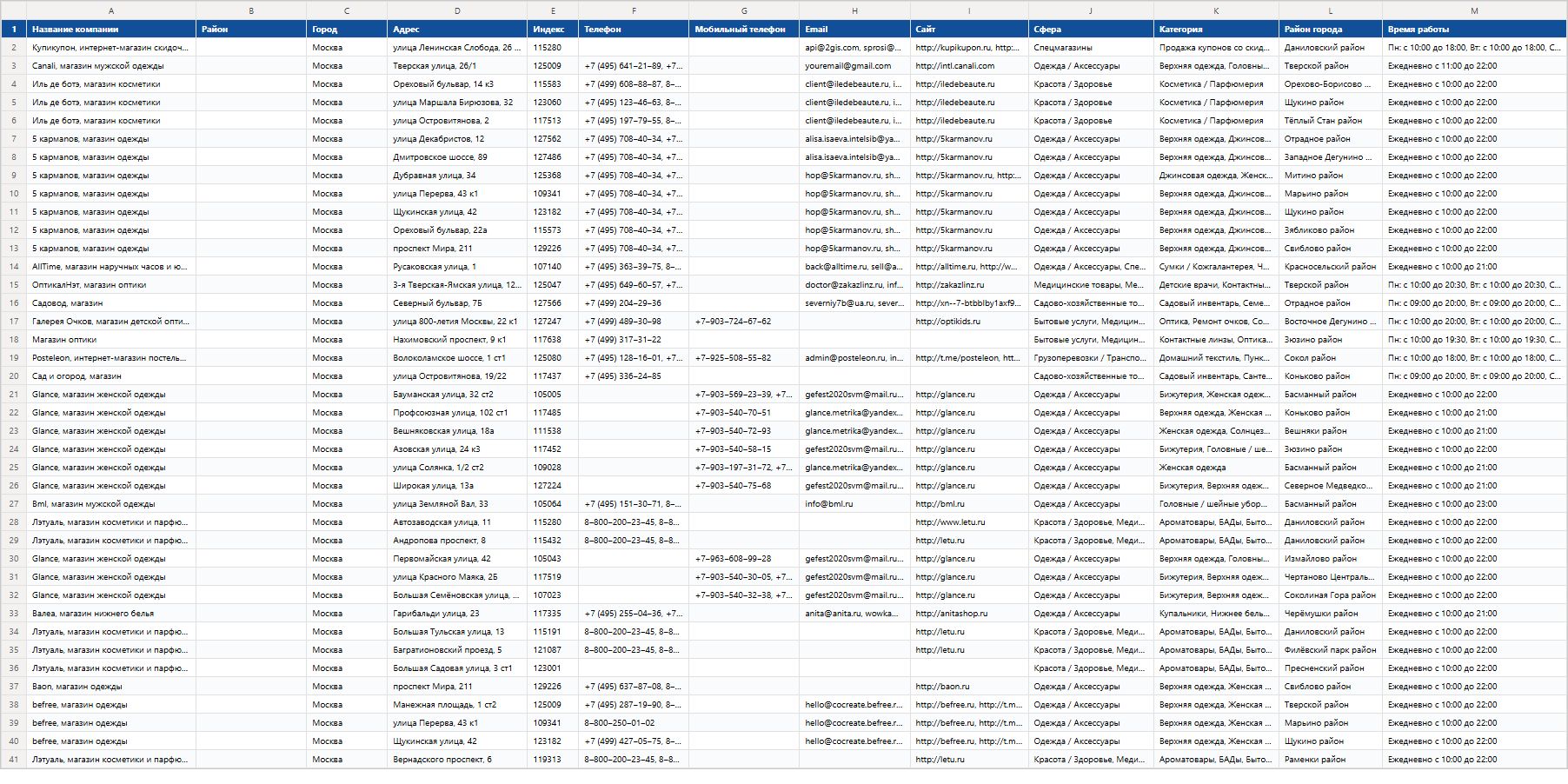Click address 'Дмитровское шоссе, 89'
Image resolution: width=1568 pixels, height=784 pixels.
(457, 157)
